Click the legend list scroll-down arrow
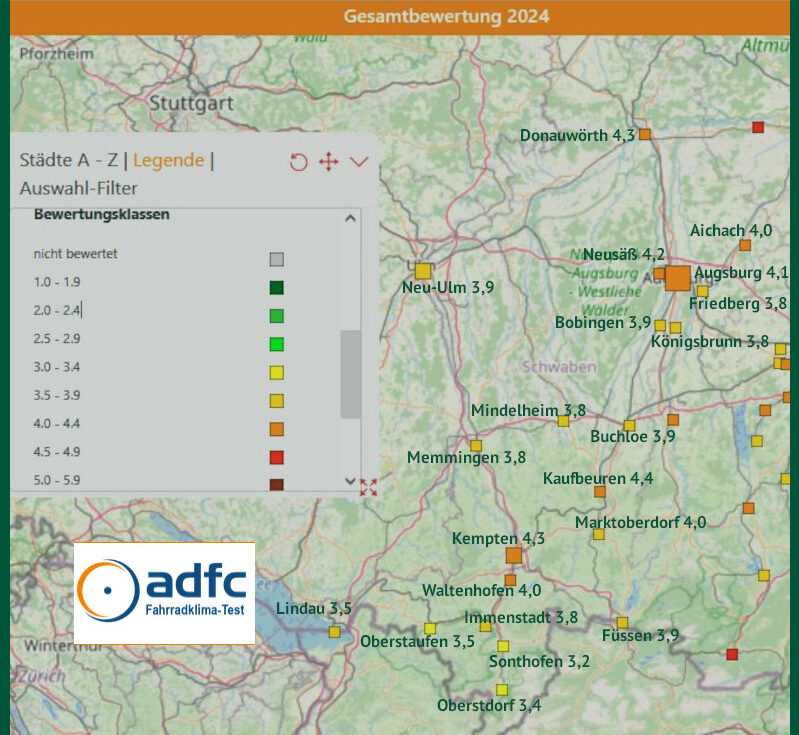Viewport: 799px width, 735px height. pyautogui.click(x=350, y=481)
